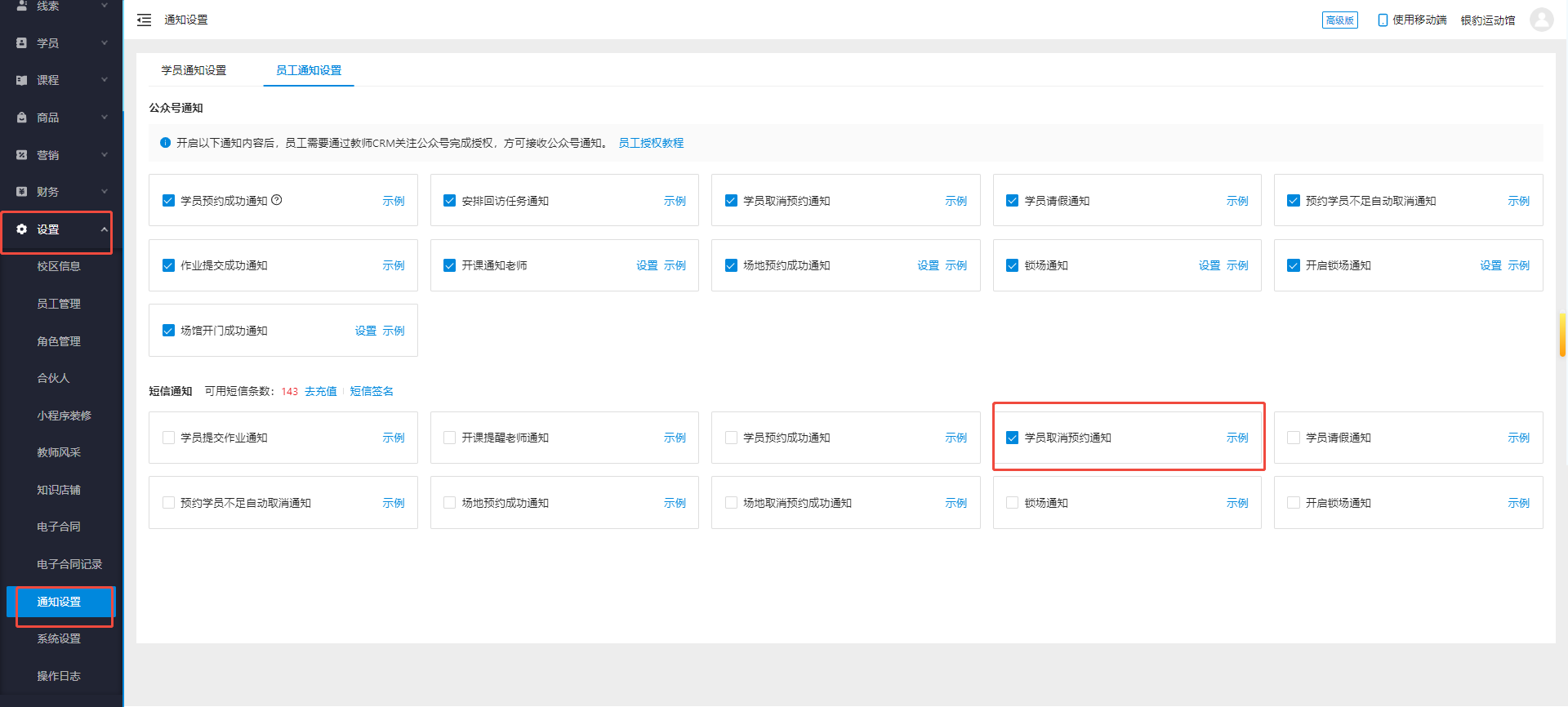
Task: Click 示例 link for 学员取消预约通知 in 公众号通知
Action: 956,201
